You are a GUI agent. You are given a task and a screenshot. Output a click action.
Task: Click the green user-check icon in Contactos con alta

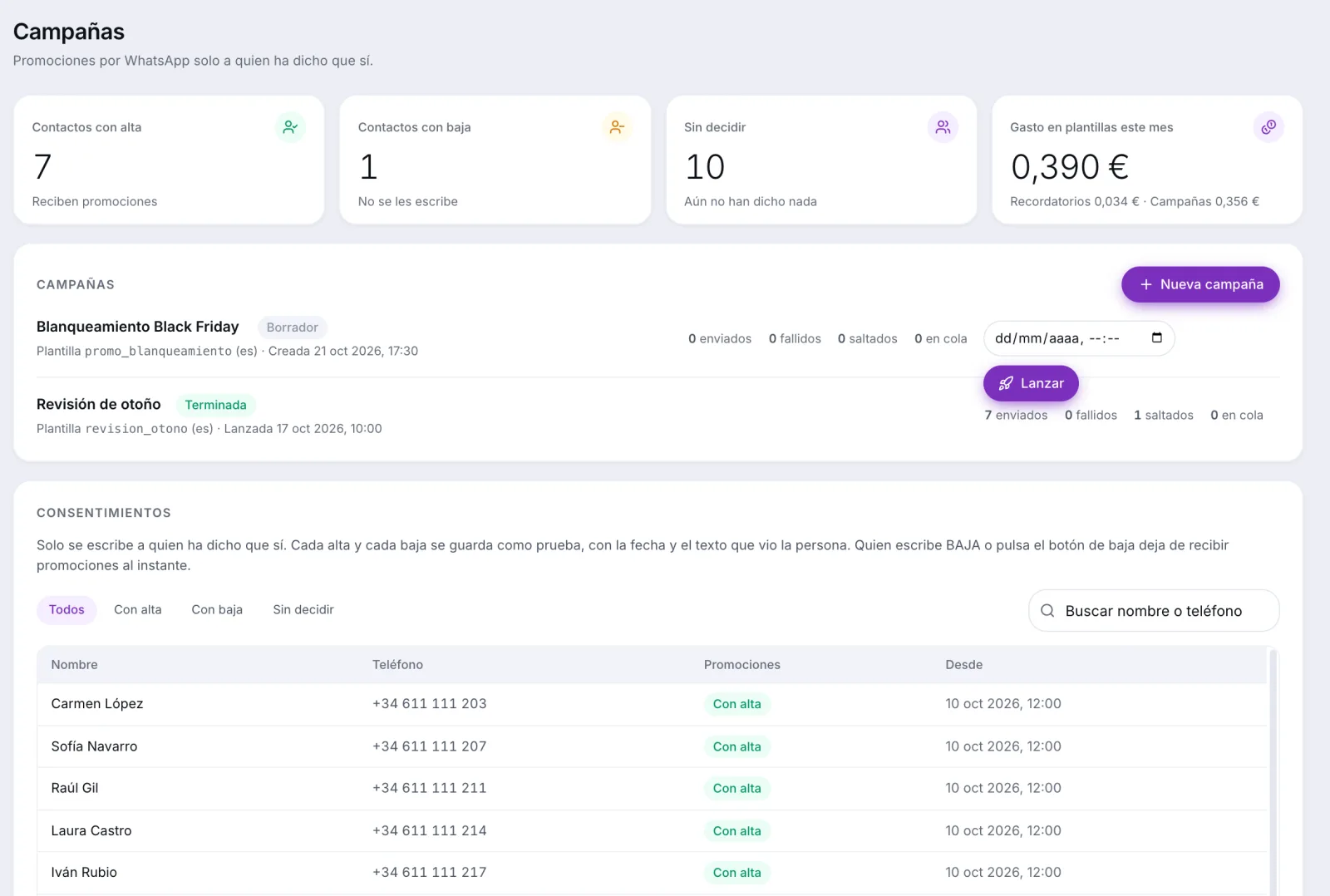click(290, 127)
